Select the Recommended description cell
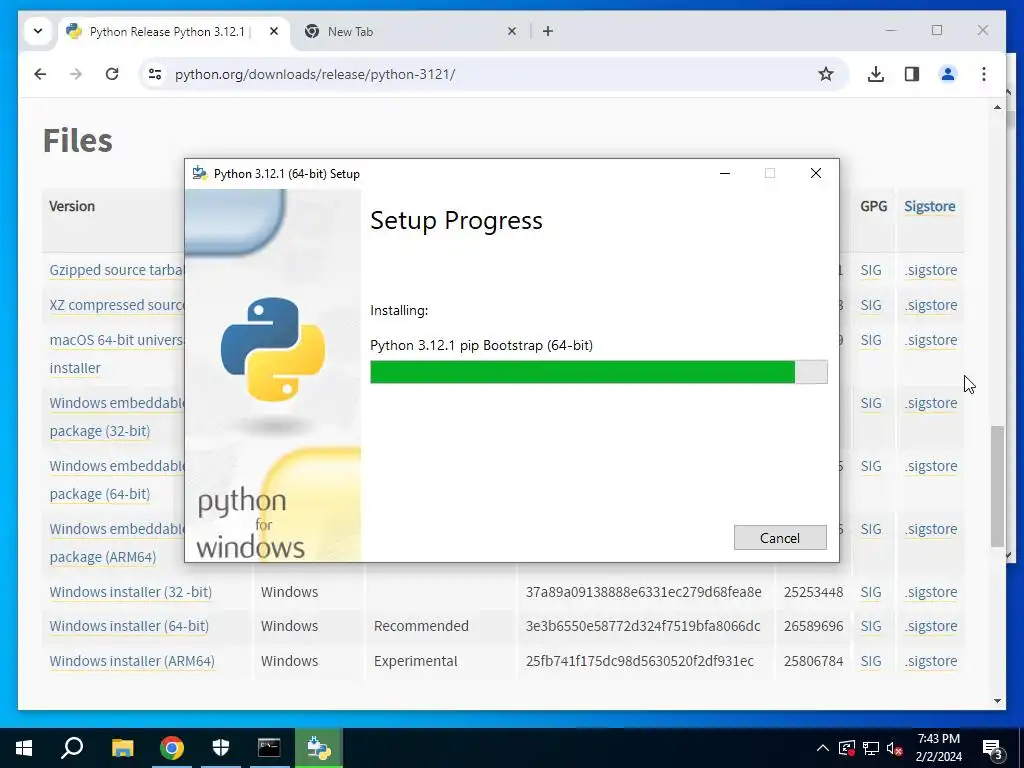Screen dimensions: 1024x768 click(421, 626)
